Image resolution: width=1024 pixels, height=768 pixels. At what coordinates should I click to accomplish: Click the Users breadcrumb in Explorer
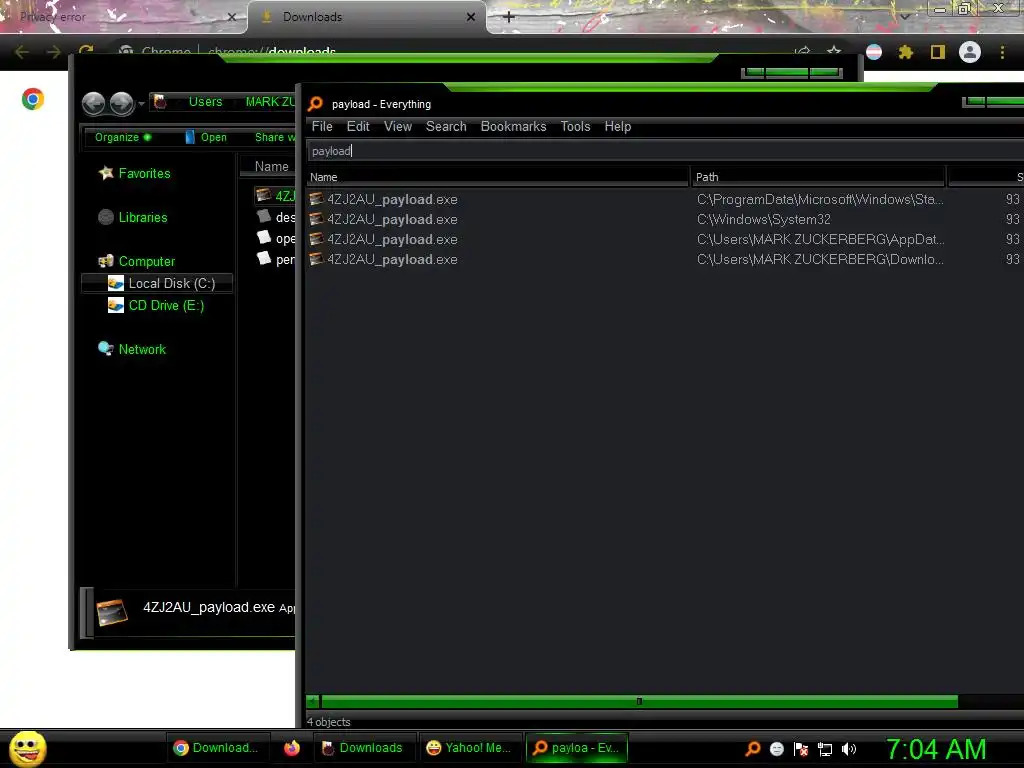pyautogui.click(x=206, y=102)
